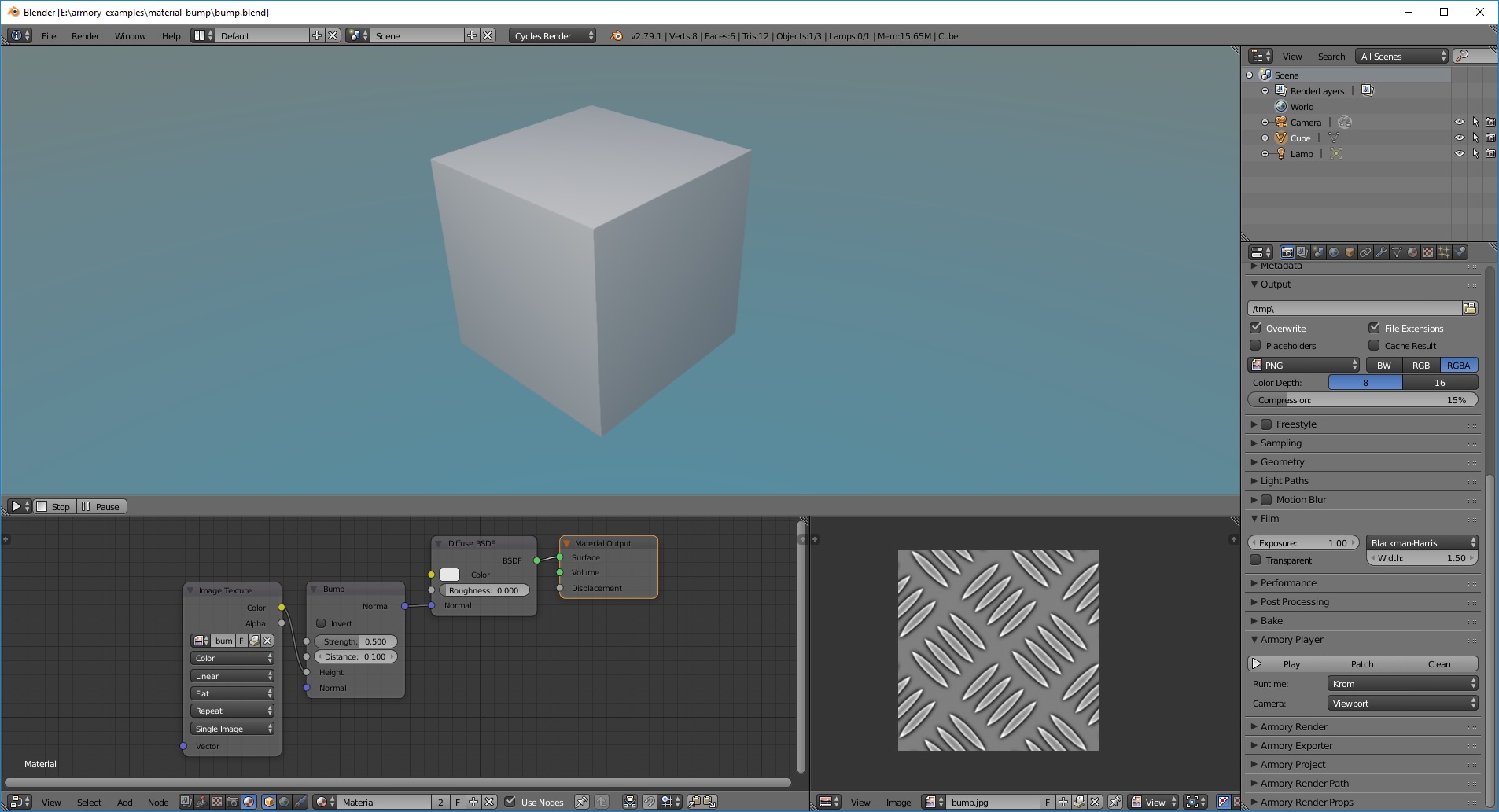Open the Blackman-Harris filter dropdown
The height and width of the screenshot is (812, 1499).
(x=1422, y=542)
